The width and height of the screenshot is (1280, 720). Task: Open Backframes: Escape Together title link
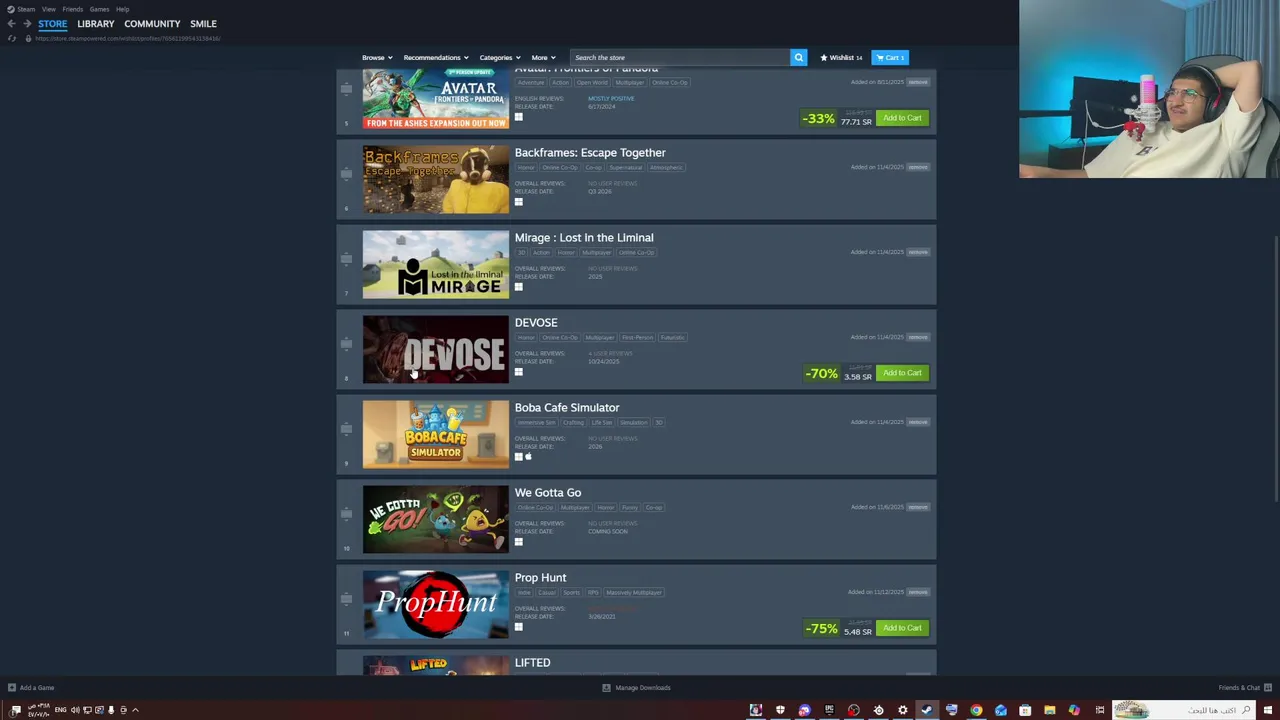pos(590,153)
